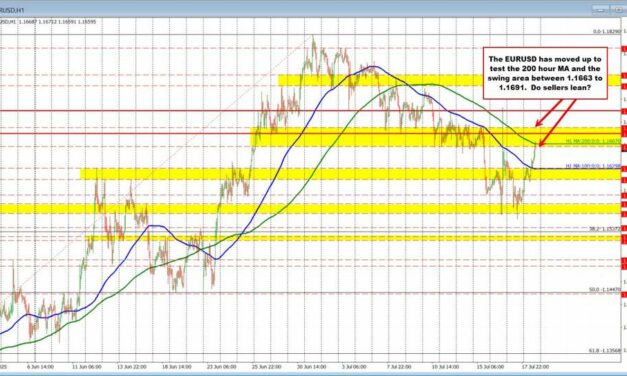
Task: Click the 13 Jun 22:00 time axis label
Action: pos(132,366)
